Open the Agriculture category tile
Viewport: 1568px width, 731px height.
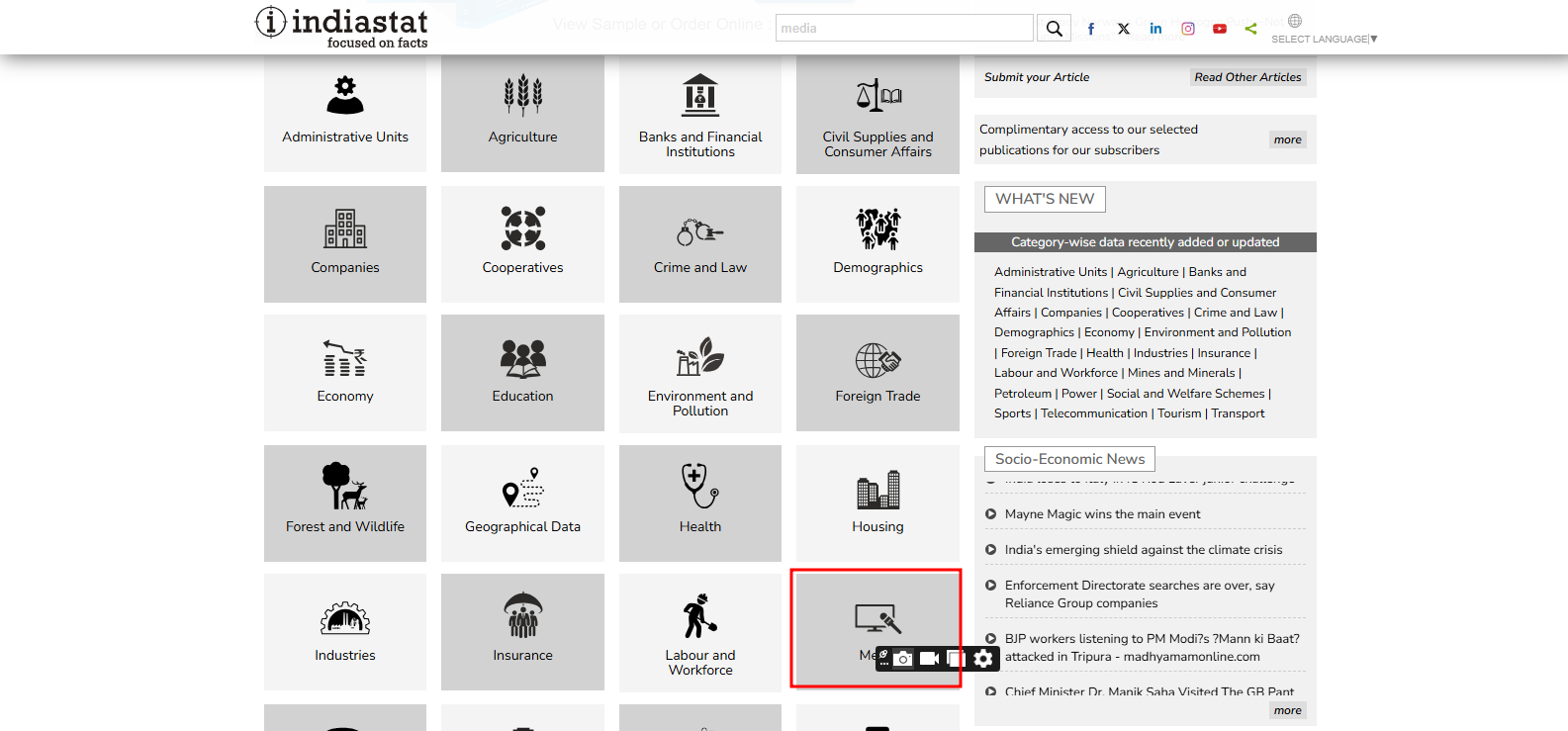(x=522, y=113)
